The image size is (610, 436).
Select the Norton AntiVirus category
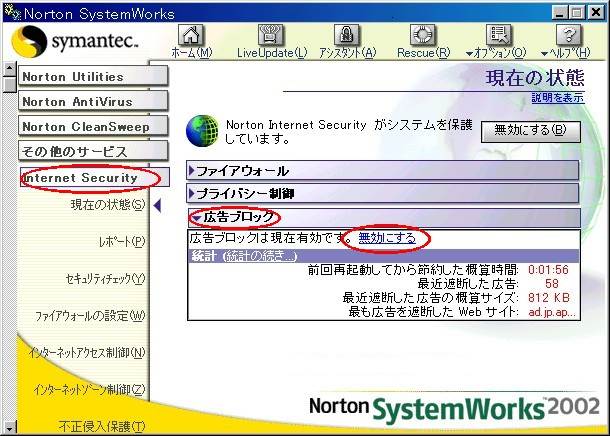click(93, 101)
